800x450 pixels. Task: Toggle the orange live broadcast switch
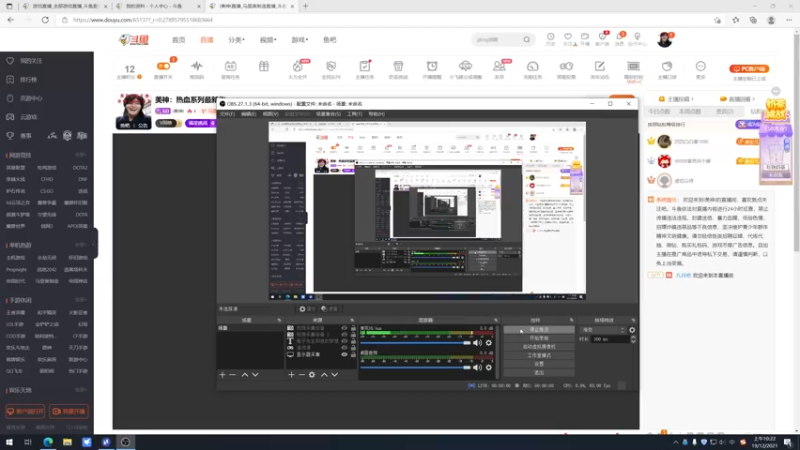click(x=163, y=66)
